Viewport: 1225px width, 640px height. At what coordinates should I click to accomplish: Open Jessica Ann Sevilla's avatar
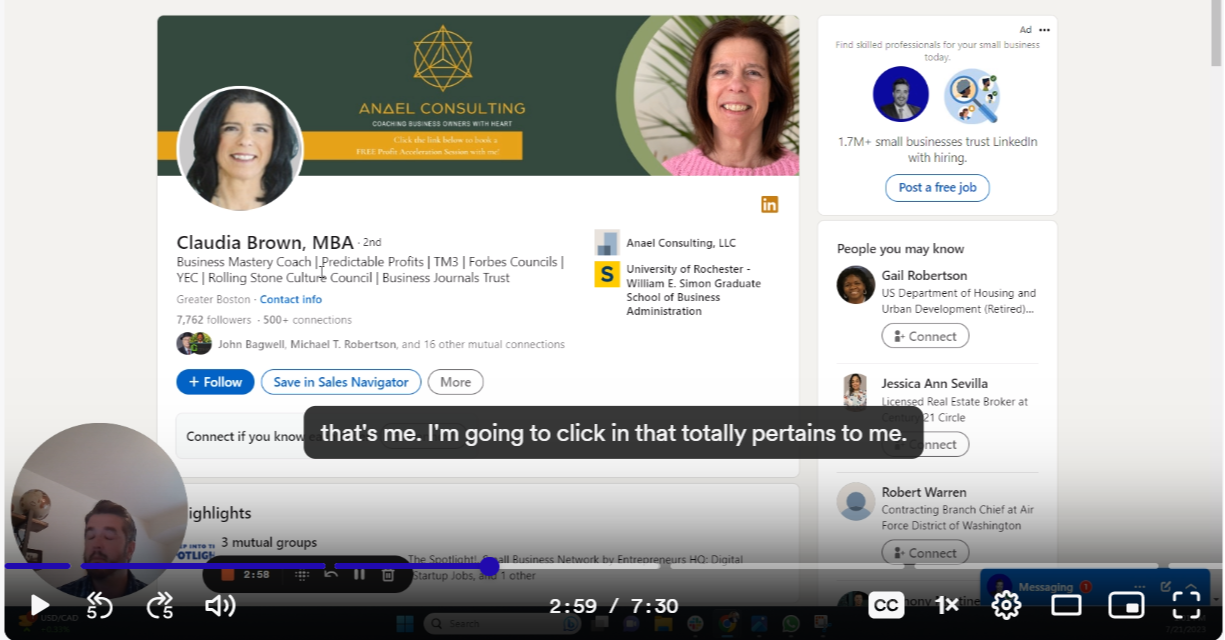tap(856, 393)
